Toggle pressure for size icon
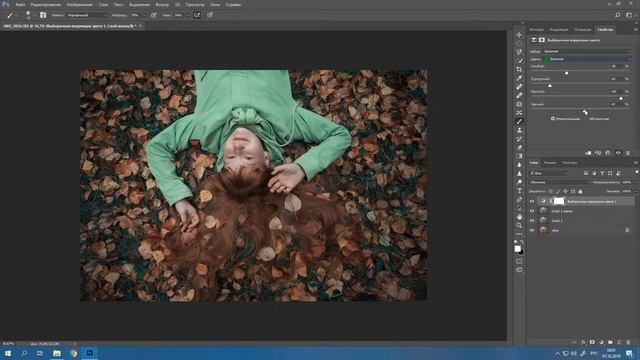 [210, 15]
